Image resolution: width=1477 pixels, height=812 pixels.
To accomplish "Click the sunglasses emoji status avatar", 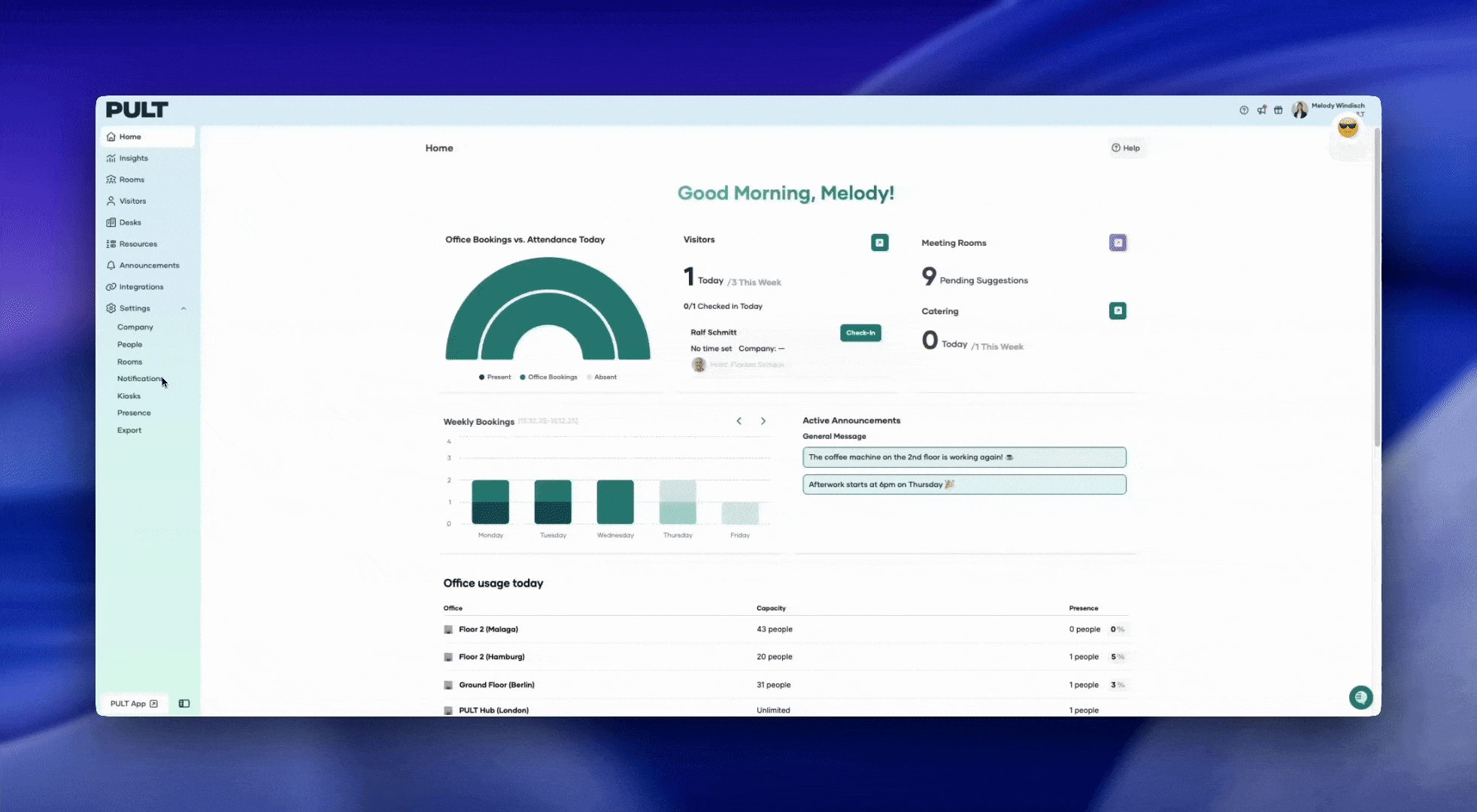I will (x=1347, y=129).
